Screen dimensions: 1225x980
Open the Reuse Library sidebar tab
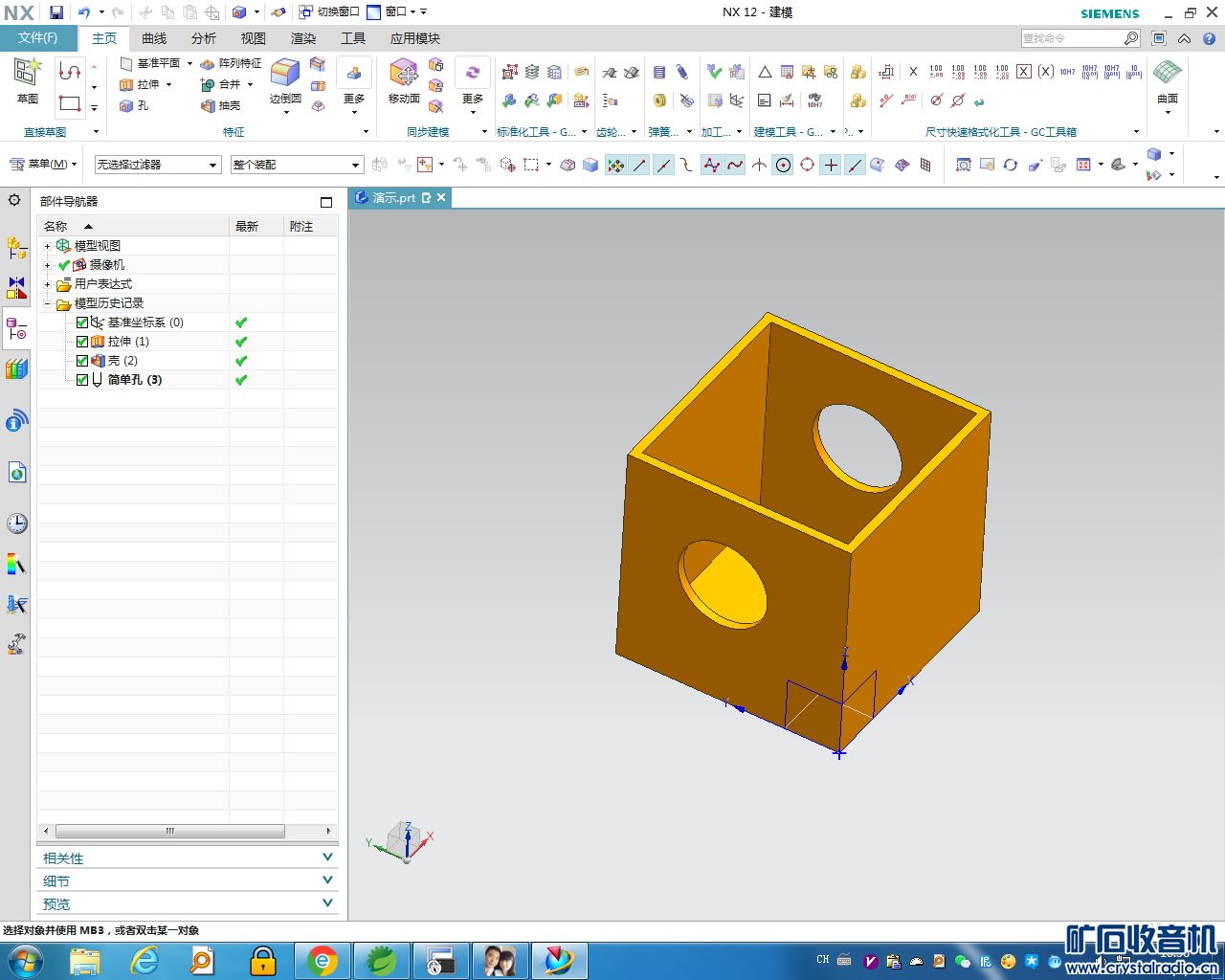[x=16, y=368]
